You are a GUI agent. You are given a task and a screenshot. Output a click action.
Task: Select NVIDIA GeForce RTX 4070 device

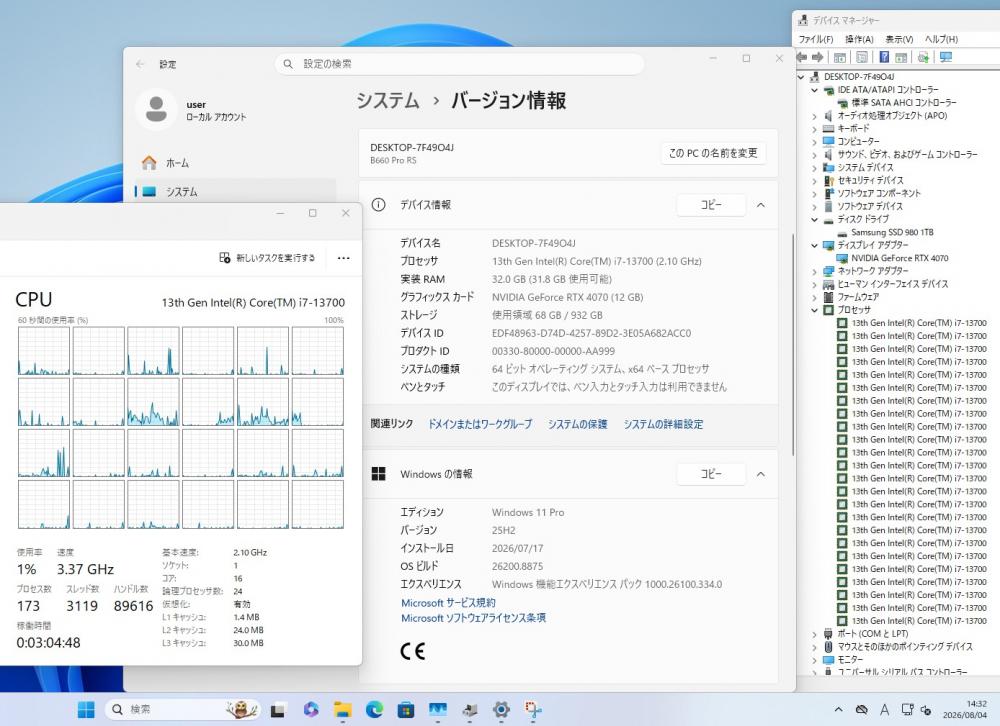[x=899, y=258]
